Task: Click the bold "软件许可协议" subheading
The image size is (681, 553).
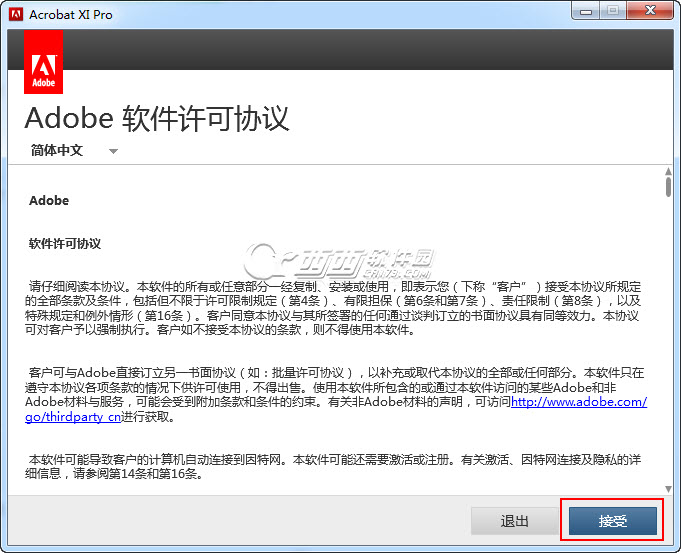Action: (65, 243)
